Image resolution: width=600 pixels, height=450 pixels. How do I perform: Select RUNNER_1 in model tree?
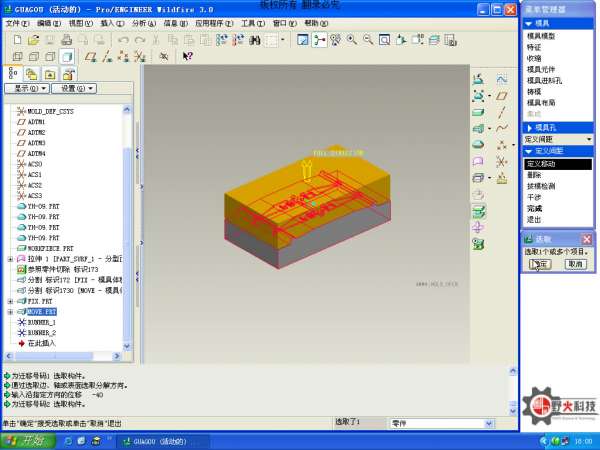click(x=42, y=322)
